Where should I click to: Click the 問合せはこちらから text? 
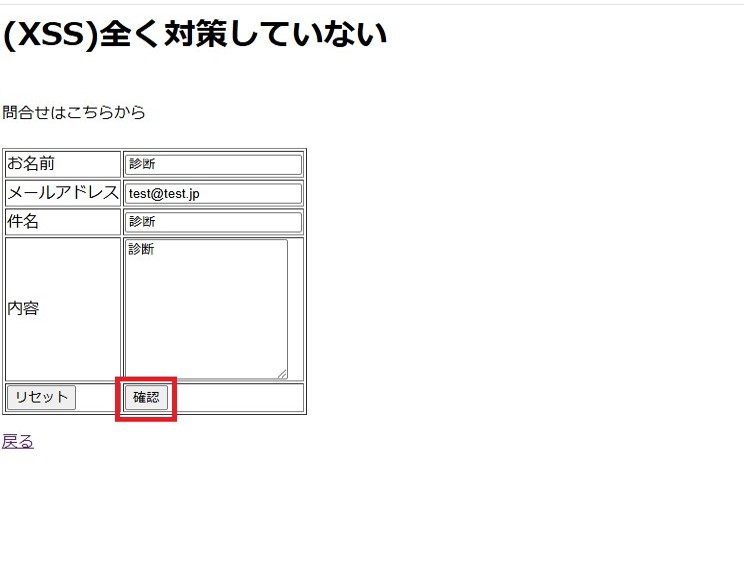74,113
